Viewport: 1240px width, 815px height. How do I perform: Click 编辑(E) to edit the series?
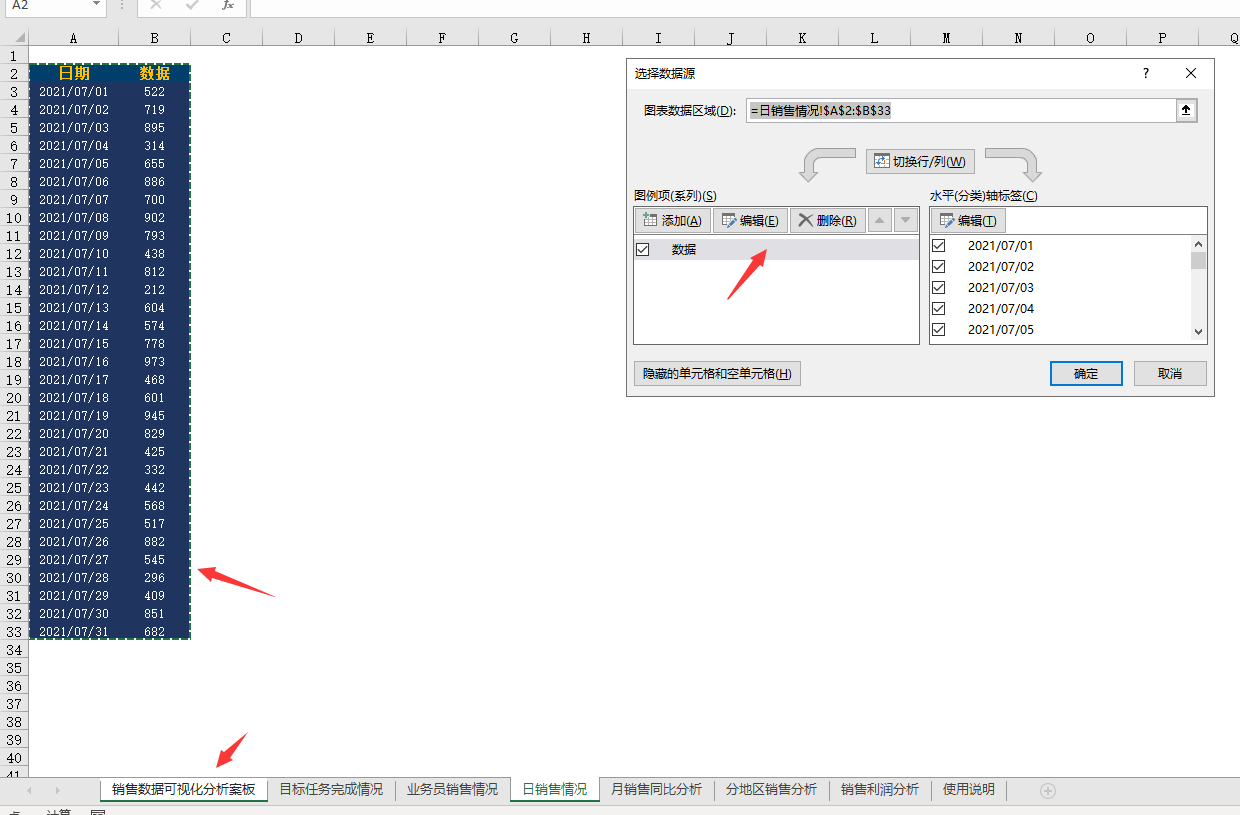point(750,221)
